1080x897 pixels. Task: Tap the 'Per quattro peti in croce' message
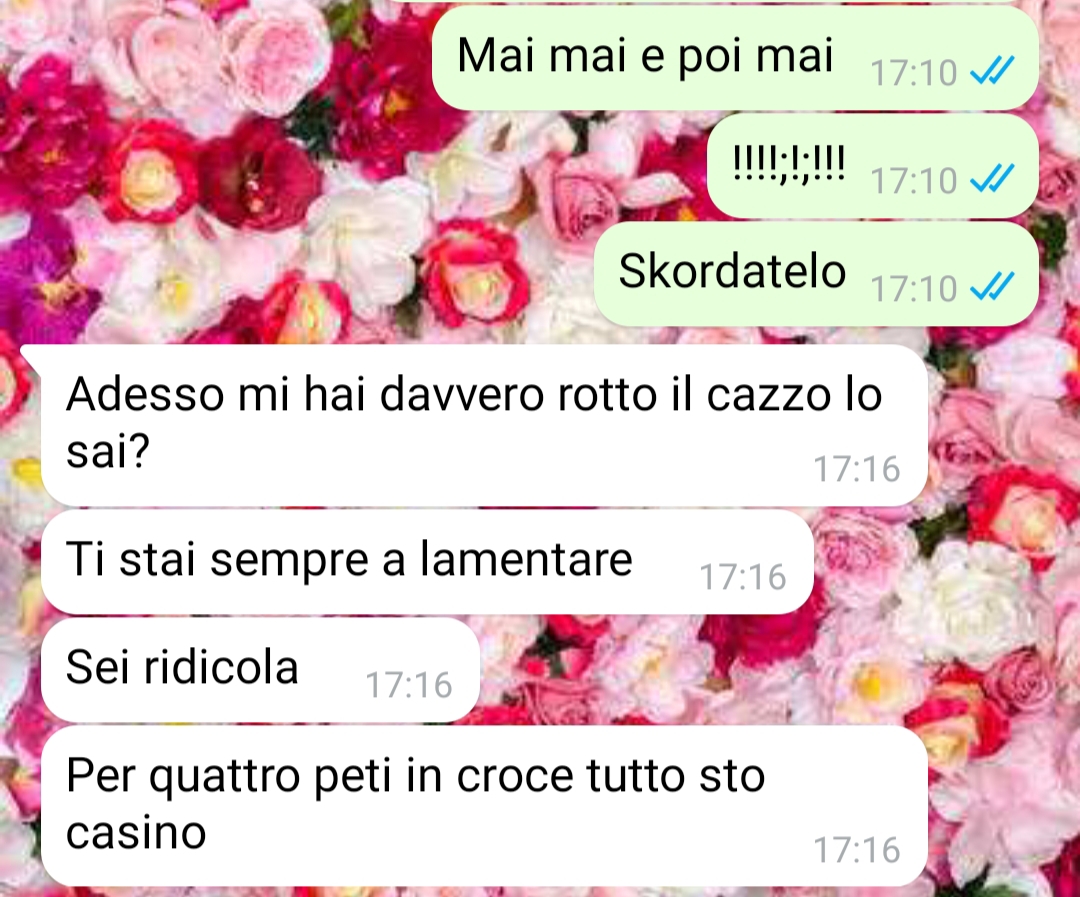pos(484,806)
